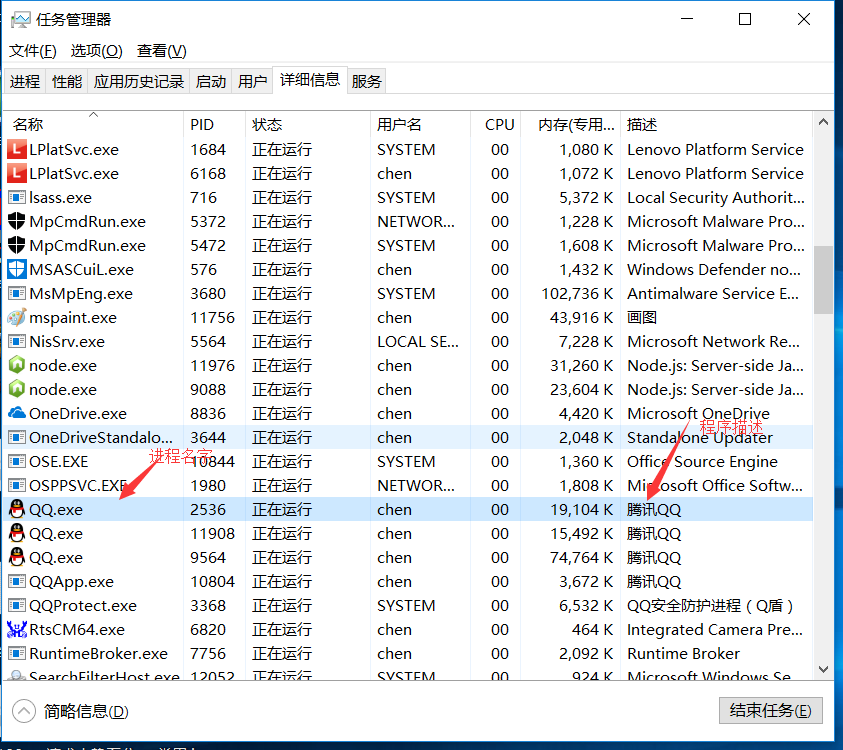
Task: Click the OneDrive.exe cloud icon
Action: [16, 414]
